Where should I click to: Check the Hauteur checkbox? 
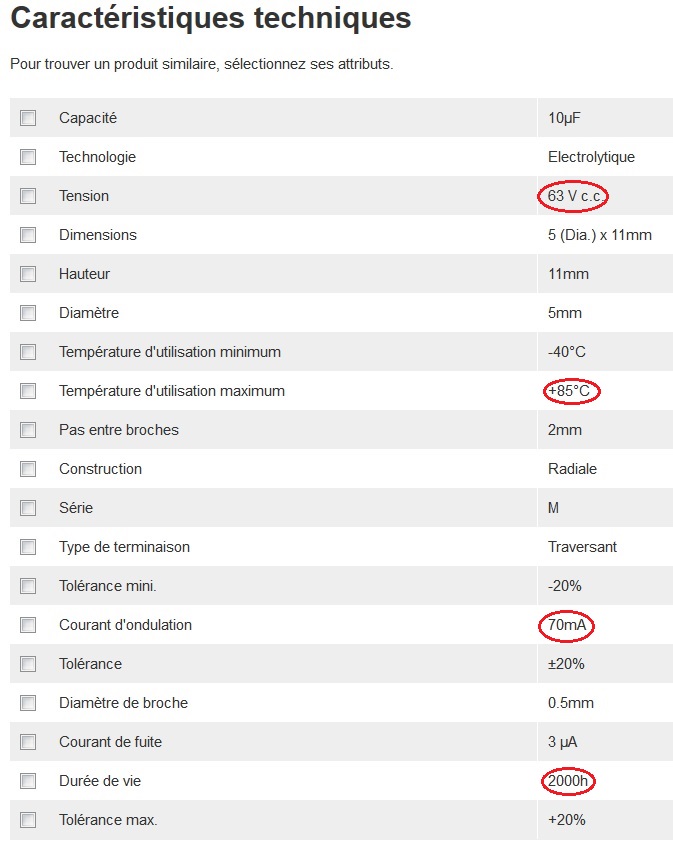(28, 274)
